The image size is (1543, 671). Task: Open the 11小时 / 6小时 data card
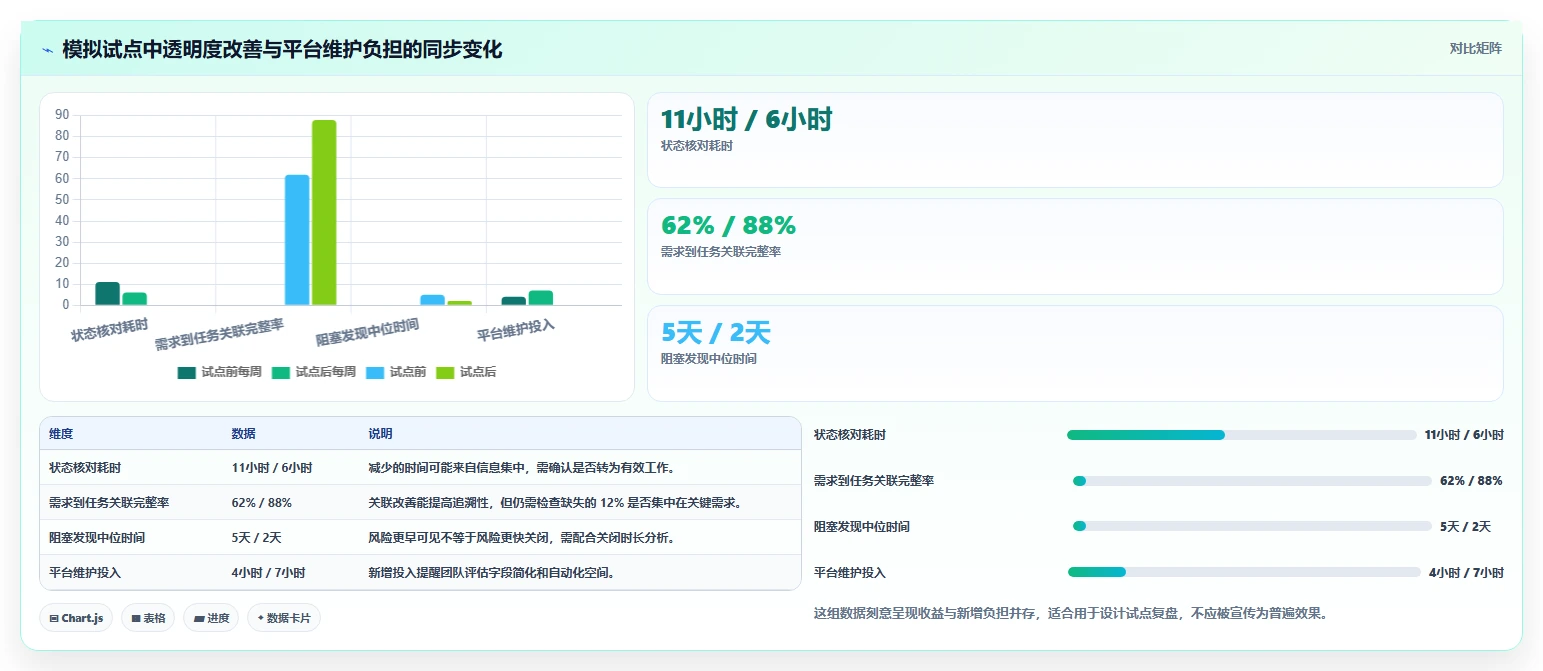[x=1075, y=140]
